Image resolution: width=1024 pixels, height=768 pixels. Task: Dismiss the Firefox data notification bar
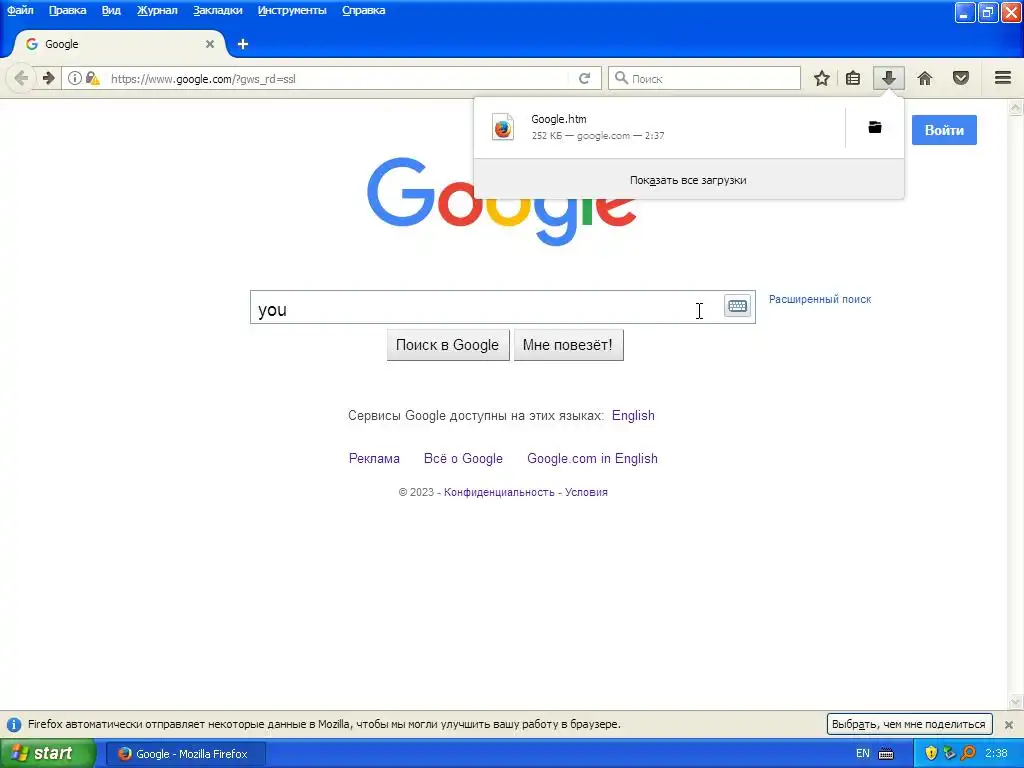pyautogui.click(x=1009, y=724)
